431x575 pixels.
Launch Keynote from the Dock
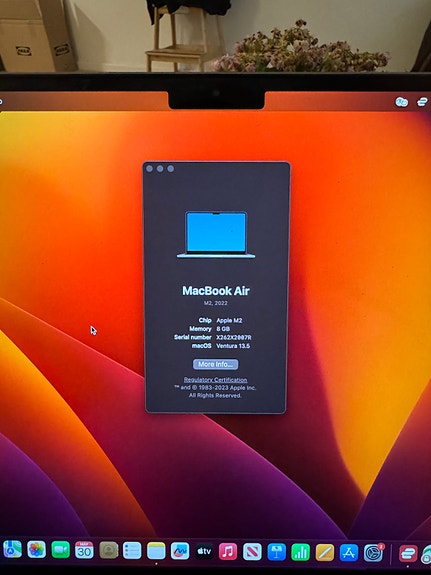[277, 552]
